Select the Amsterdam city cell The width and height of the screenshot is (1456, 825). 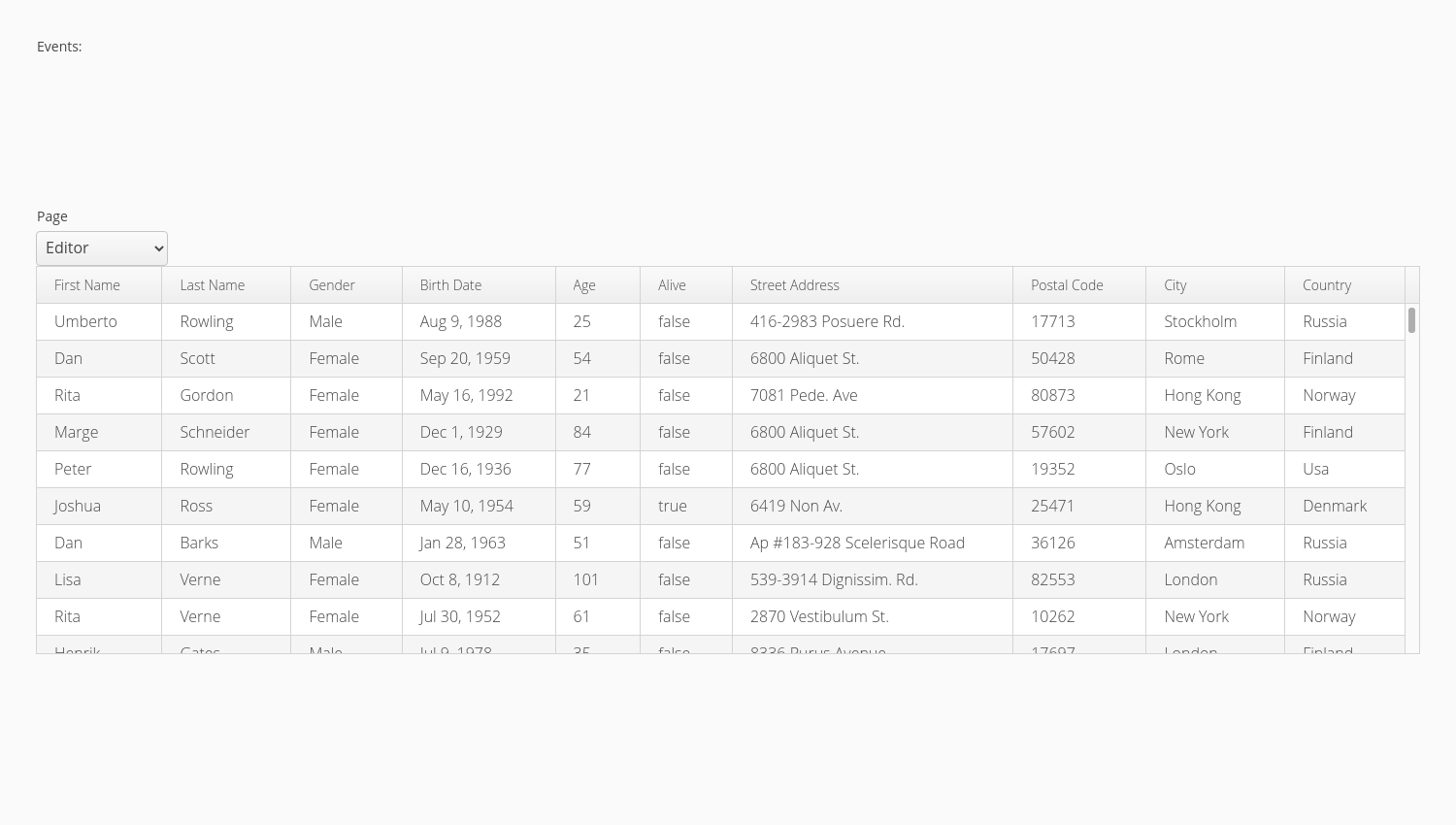click(1215, 544)
